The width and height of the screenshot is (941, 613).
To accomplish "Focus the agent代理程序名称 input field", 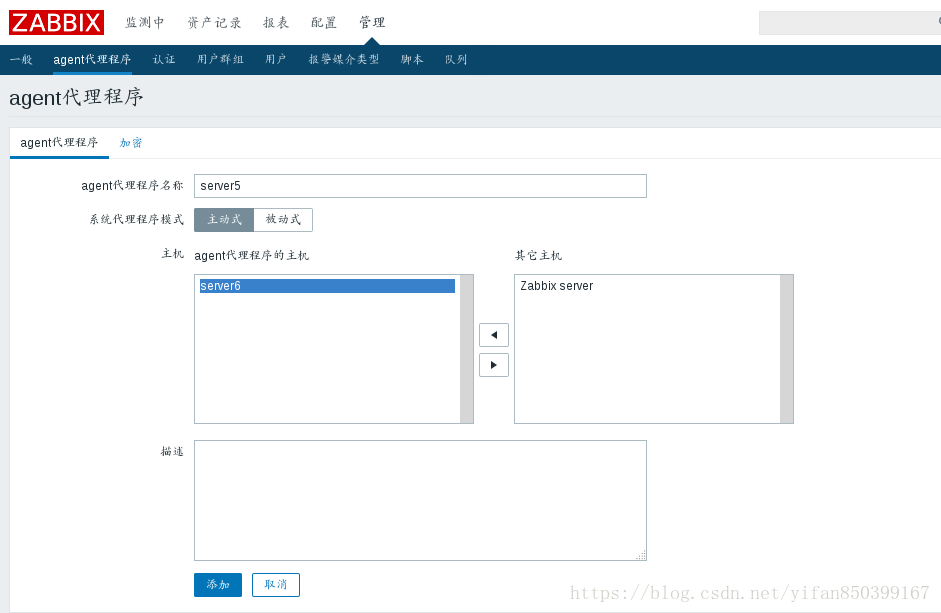I will point(420,186).
